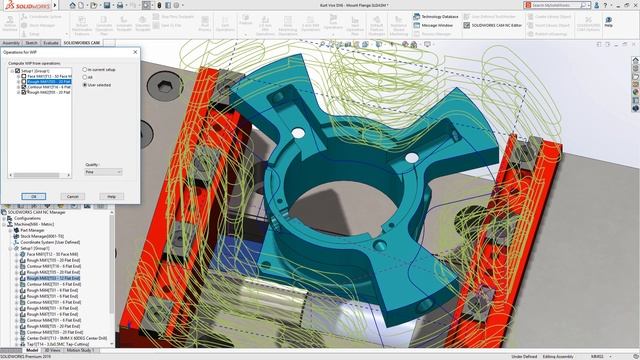Open Options via the gear icon
This screenshot has width=640, height=360.
[176, 5]
